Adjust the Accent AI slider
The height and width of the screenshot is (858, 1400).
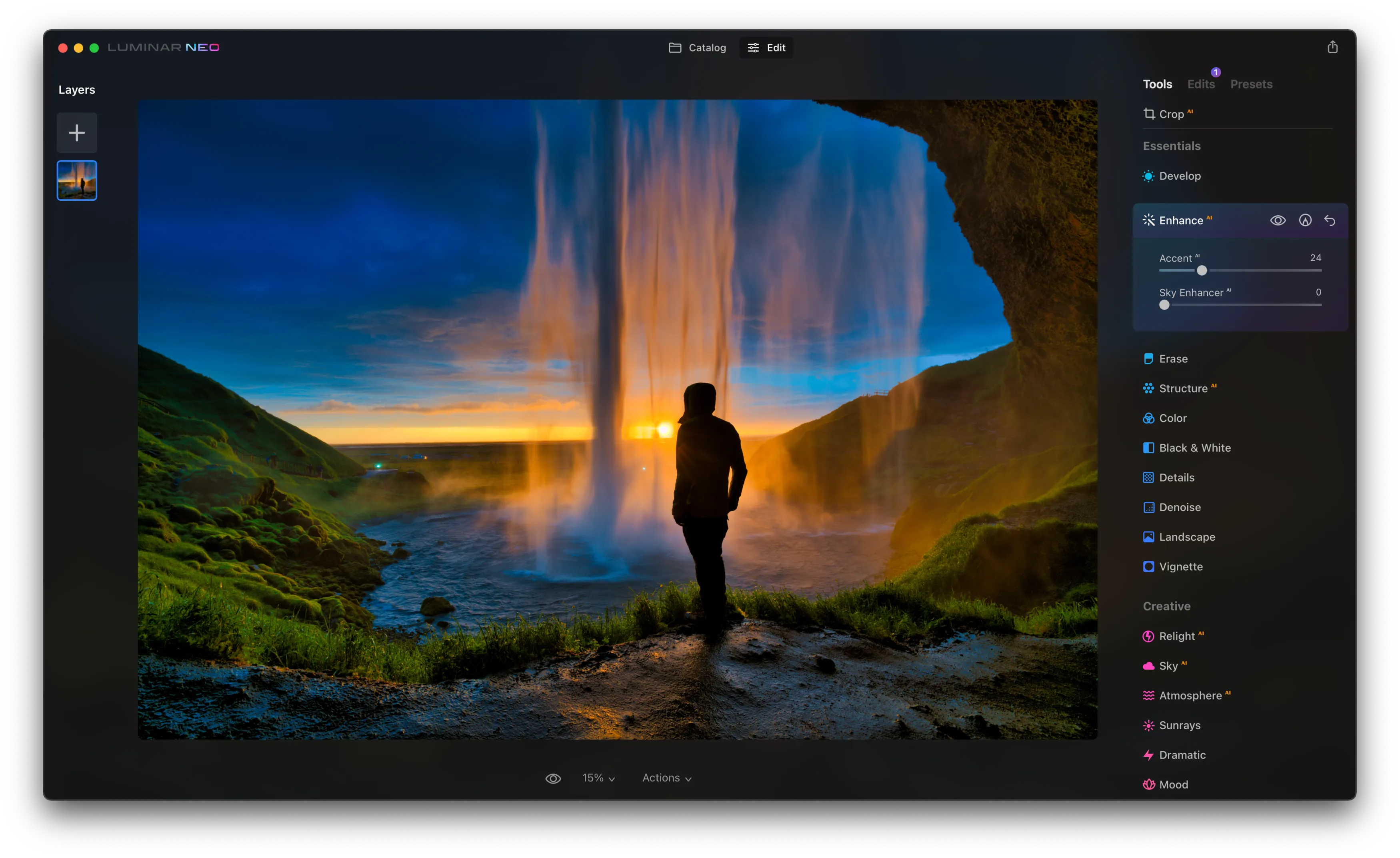point(1202,271)
